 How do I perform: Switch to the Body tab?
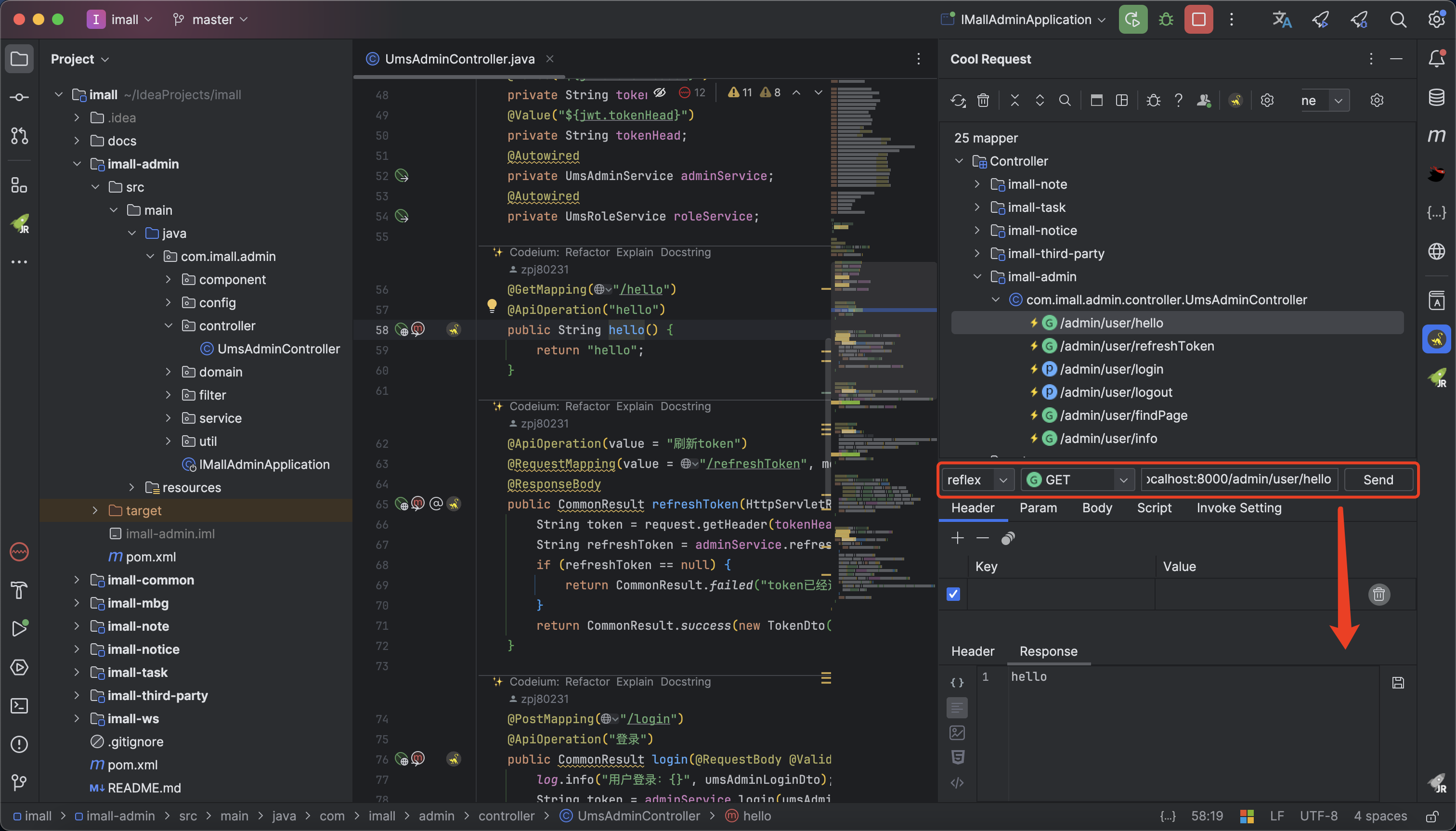[x=1096, y=507]
